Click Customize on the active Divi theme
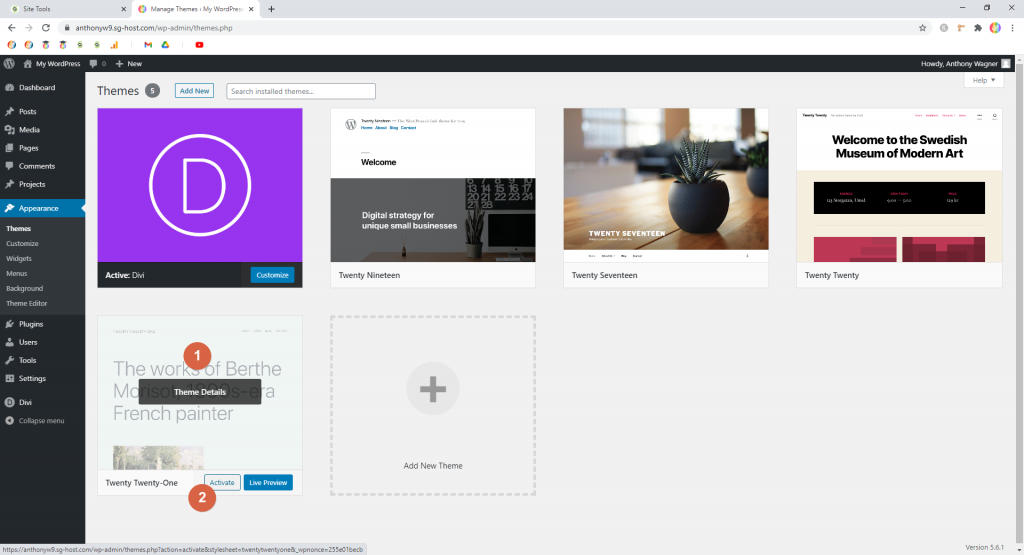This screenshot has width=1024, height=555. click(272, 275)
